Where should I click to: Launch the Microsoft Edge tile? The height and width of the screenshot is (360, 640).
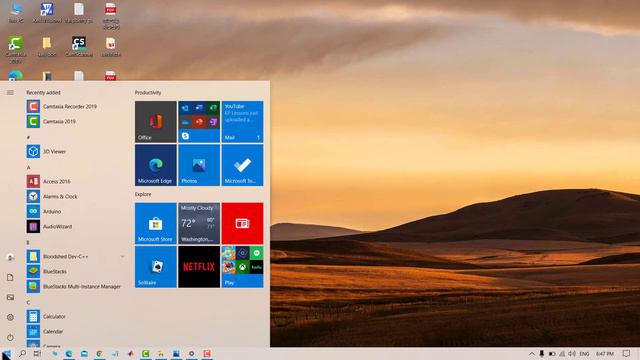click(156, 165)
